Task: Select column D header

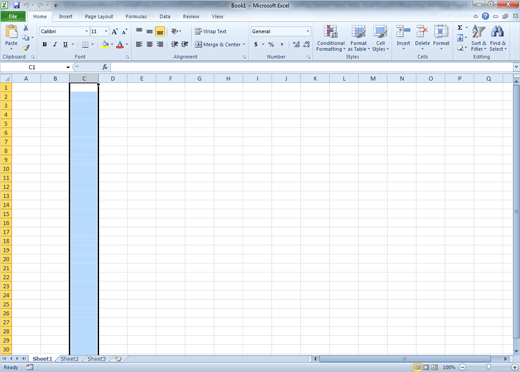Action: [113, 79]
